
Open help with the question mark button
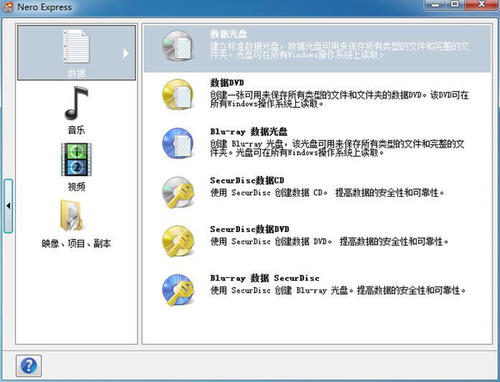29,366
